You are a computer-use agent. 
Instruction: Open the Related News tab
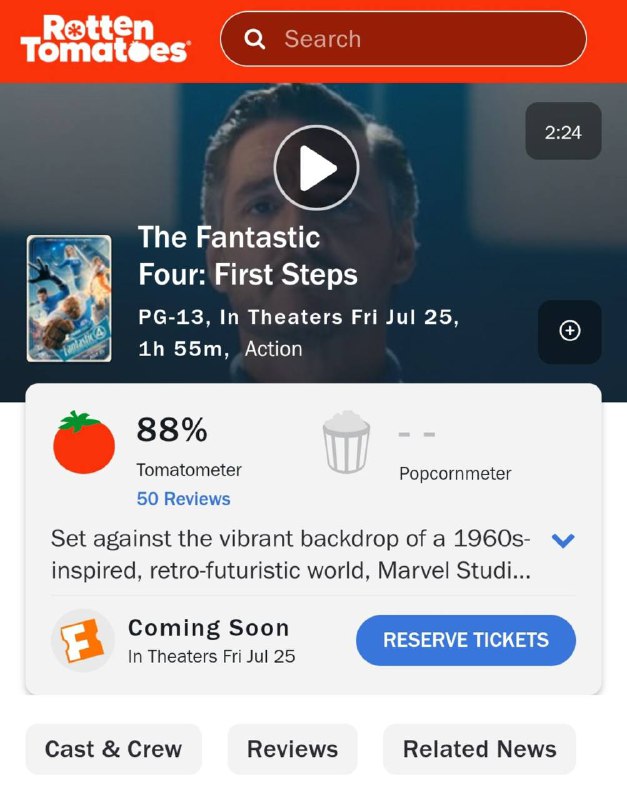point(479,749)
